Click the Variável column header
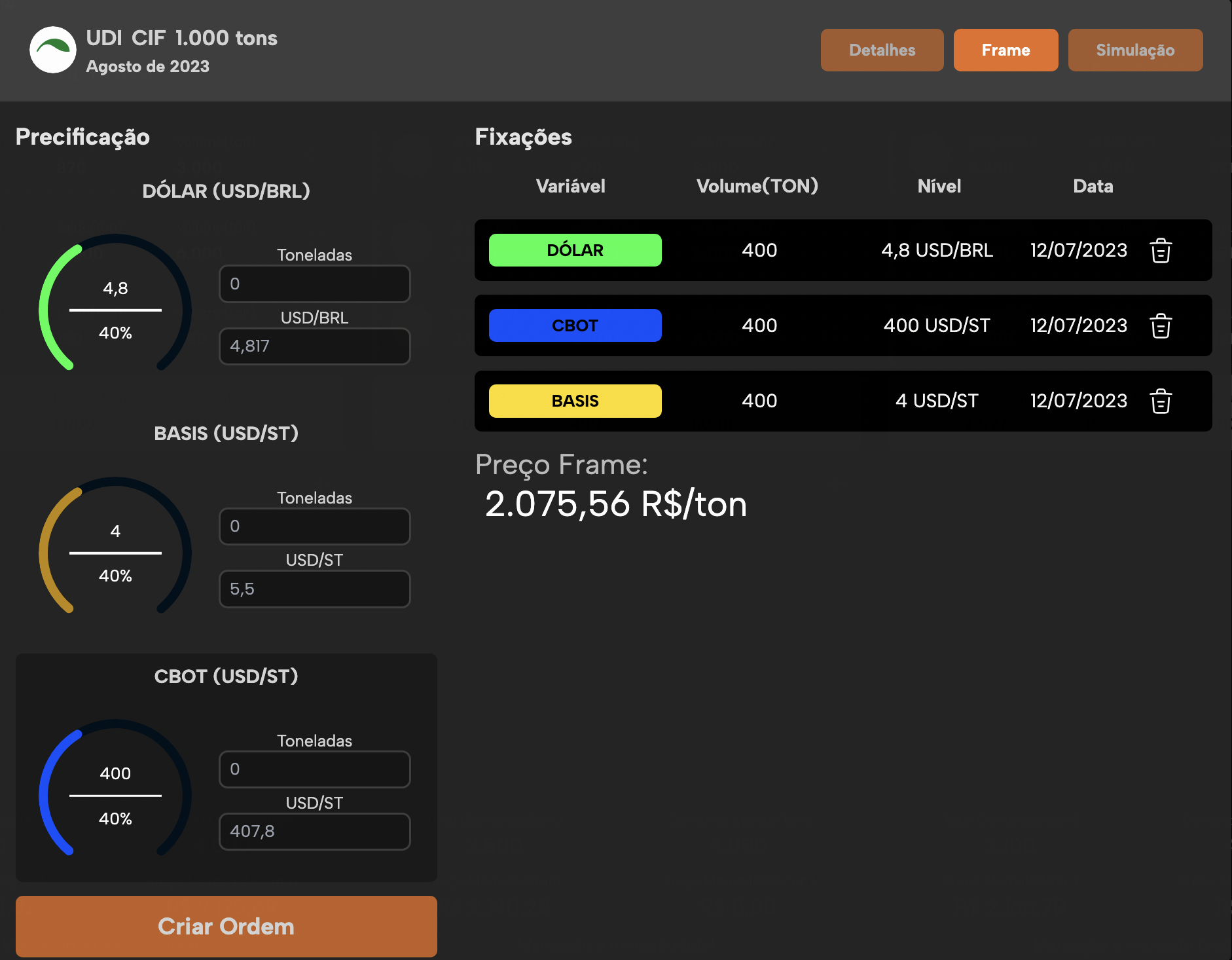The image size is (1232, 960). point(571,186)
